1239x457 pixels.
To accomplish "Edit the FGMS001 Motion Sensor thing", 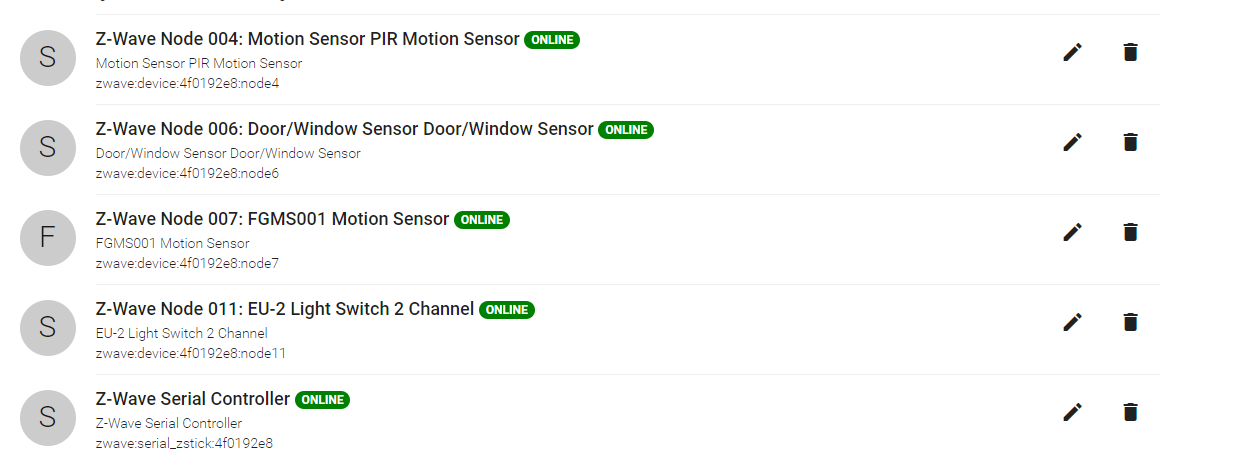I will click(x=1072, y=232).
